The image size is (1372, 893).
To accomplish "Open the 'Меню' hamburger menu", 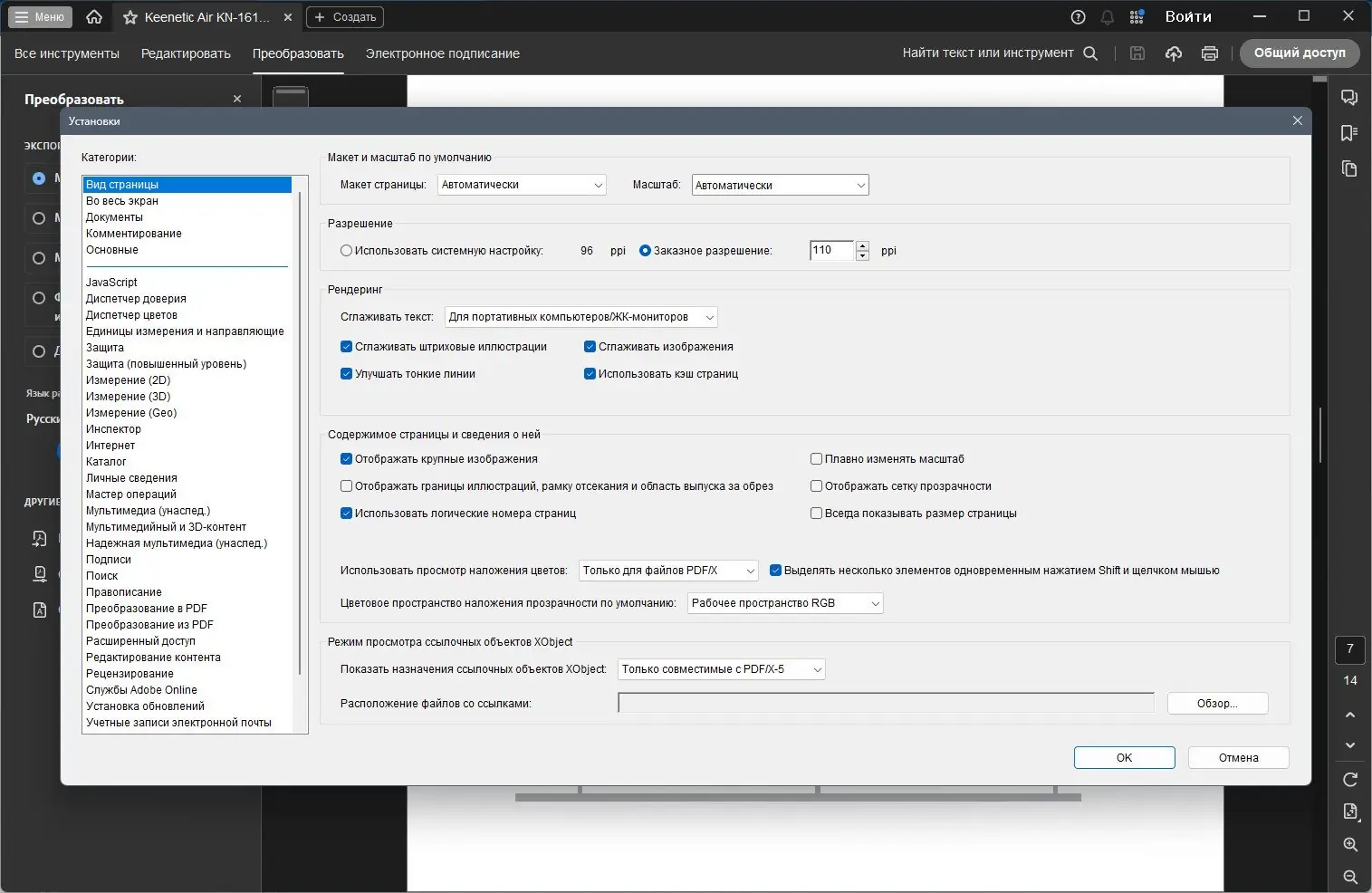I will (40, 16).
